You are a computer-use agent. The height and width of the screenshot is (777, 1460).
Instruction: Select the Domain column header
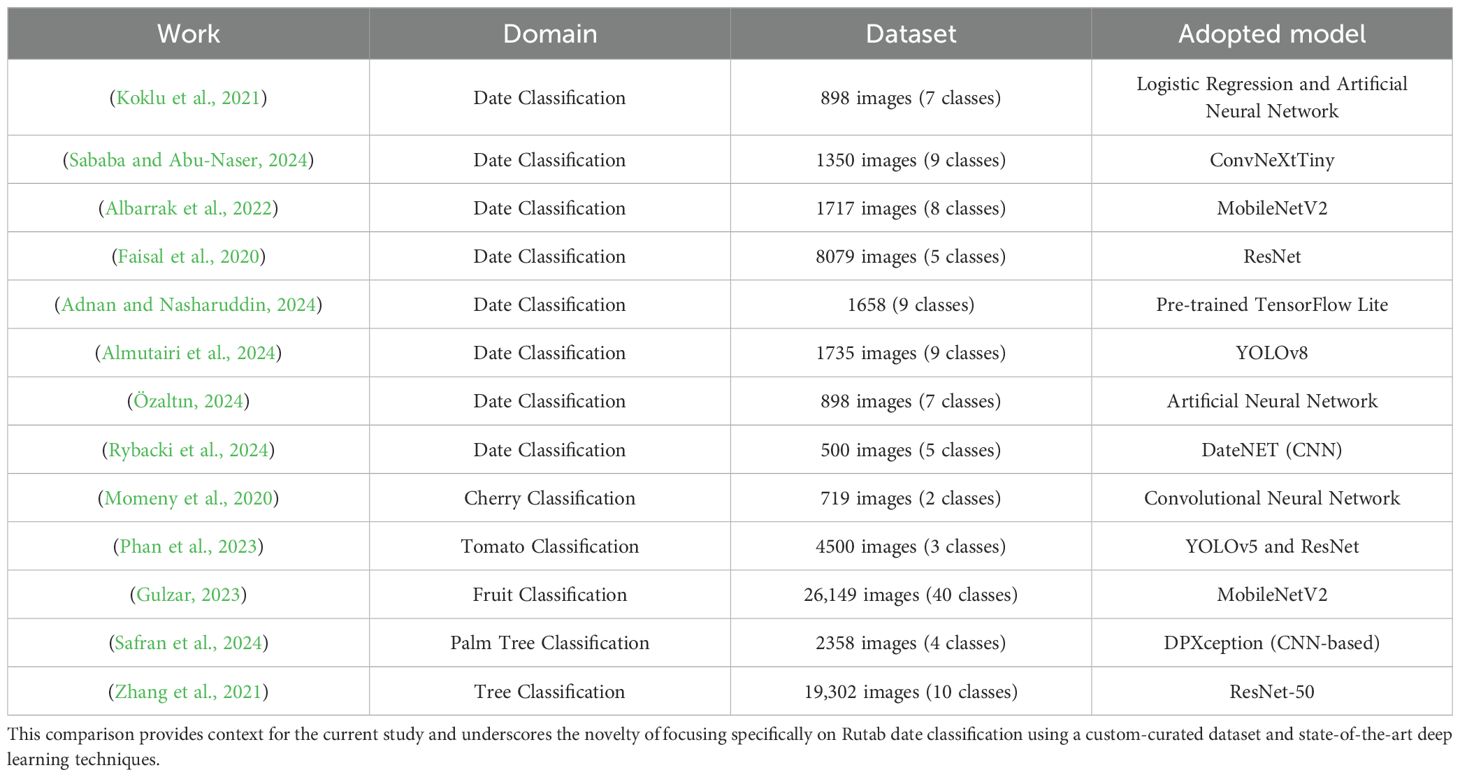(550, 34)
